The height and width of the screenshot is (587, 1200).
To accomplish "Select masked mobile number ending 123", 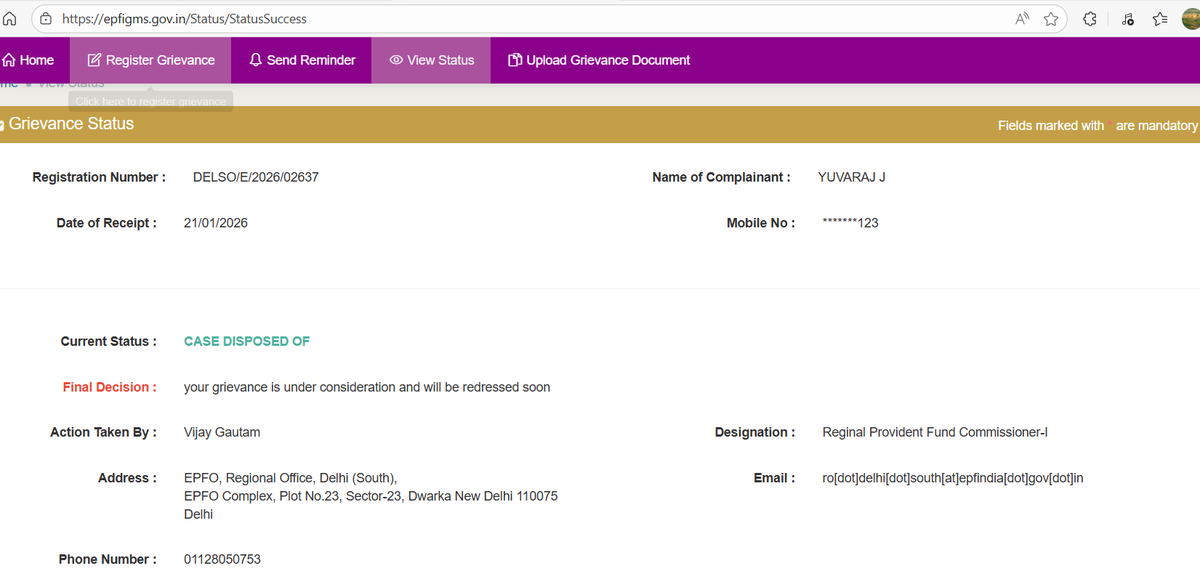I will click(850, 223).
